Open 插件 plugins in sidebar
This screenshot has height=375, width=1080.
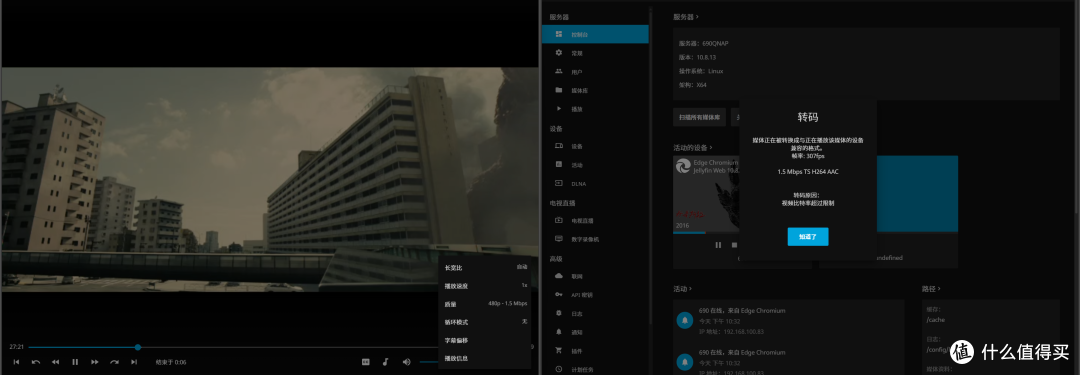(x=595, y=351)
